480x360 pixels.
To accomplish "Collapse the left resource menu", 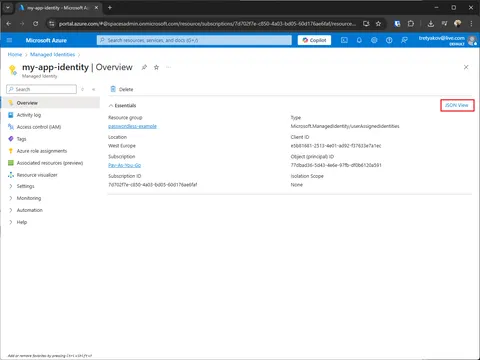I will 94,89.
